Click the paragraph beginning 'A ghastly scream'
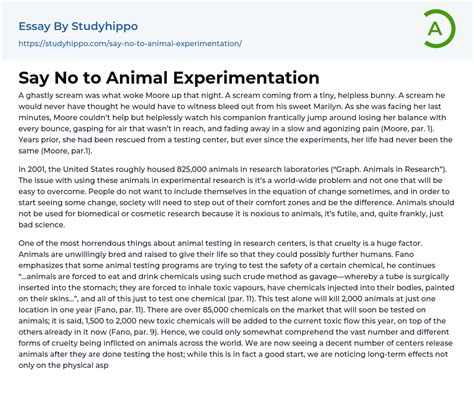 pyautogui.click(x=235, y=123)
